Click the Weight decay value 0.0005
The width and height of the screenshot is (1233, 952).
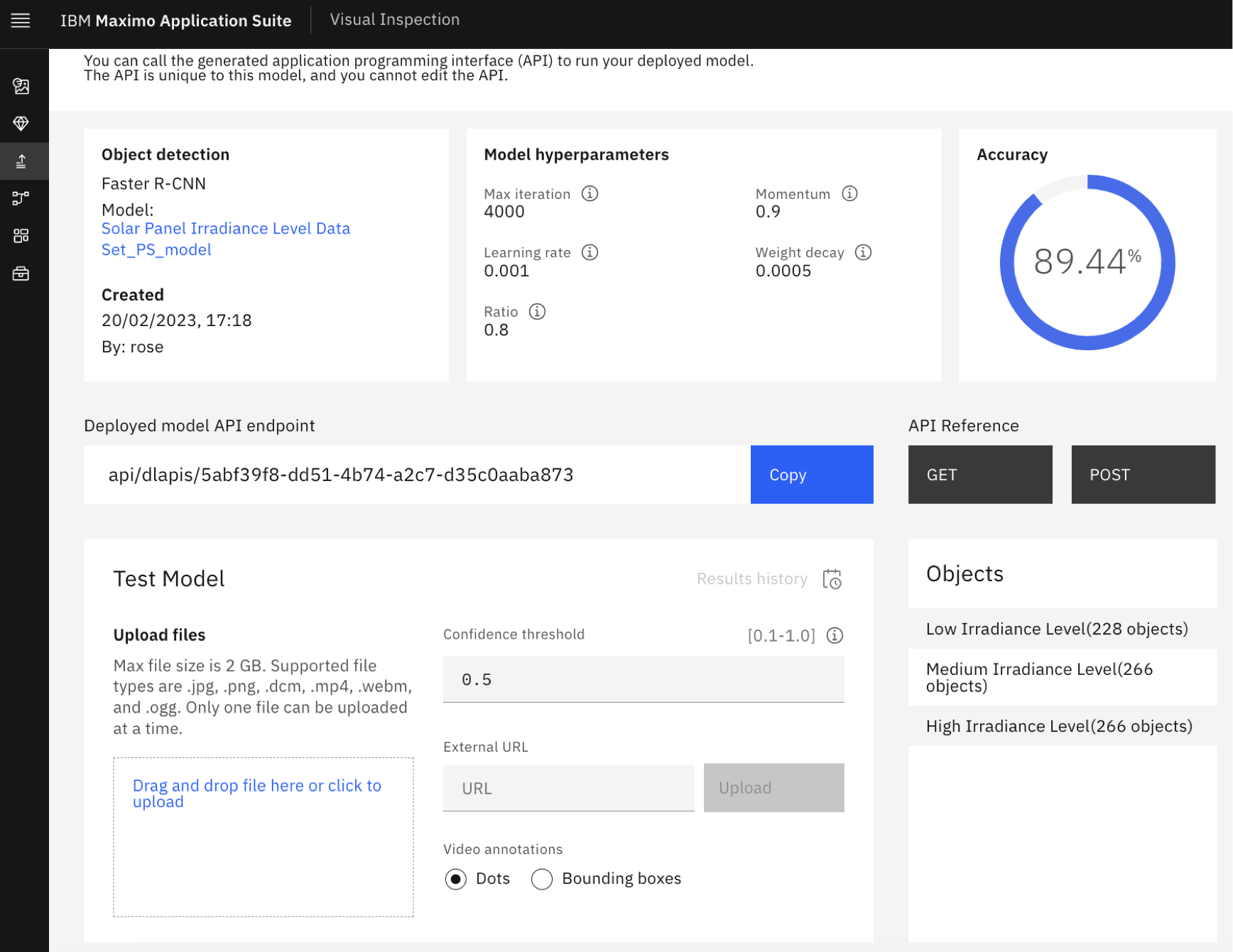tap(783, 271)
